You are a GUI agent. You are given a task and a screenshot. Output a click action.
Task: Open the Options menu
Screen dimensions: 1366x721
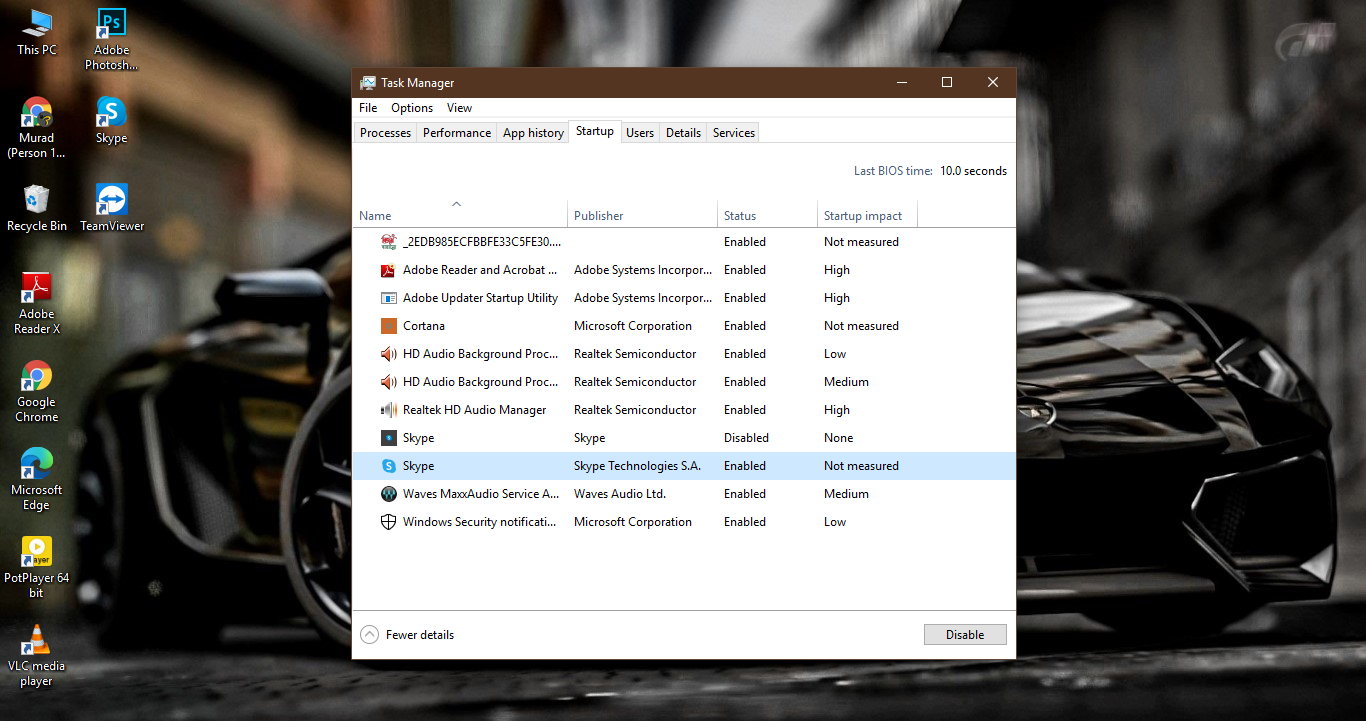click(x=412, y=108)
